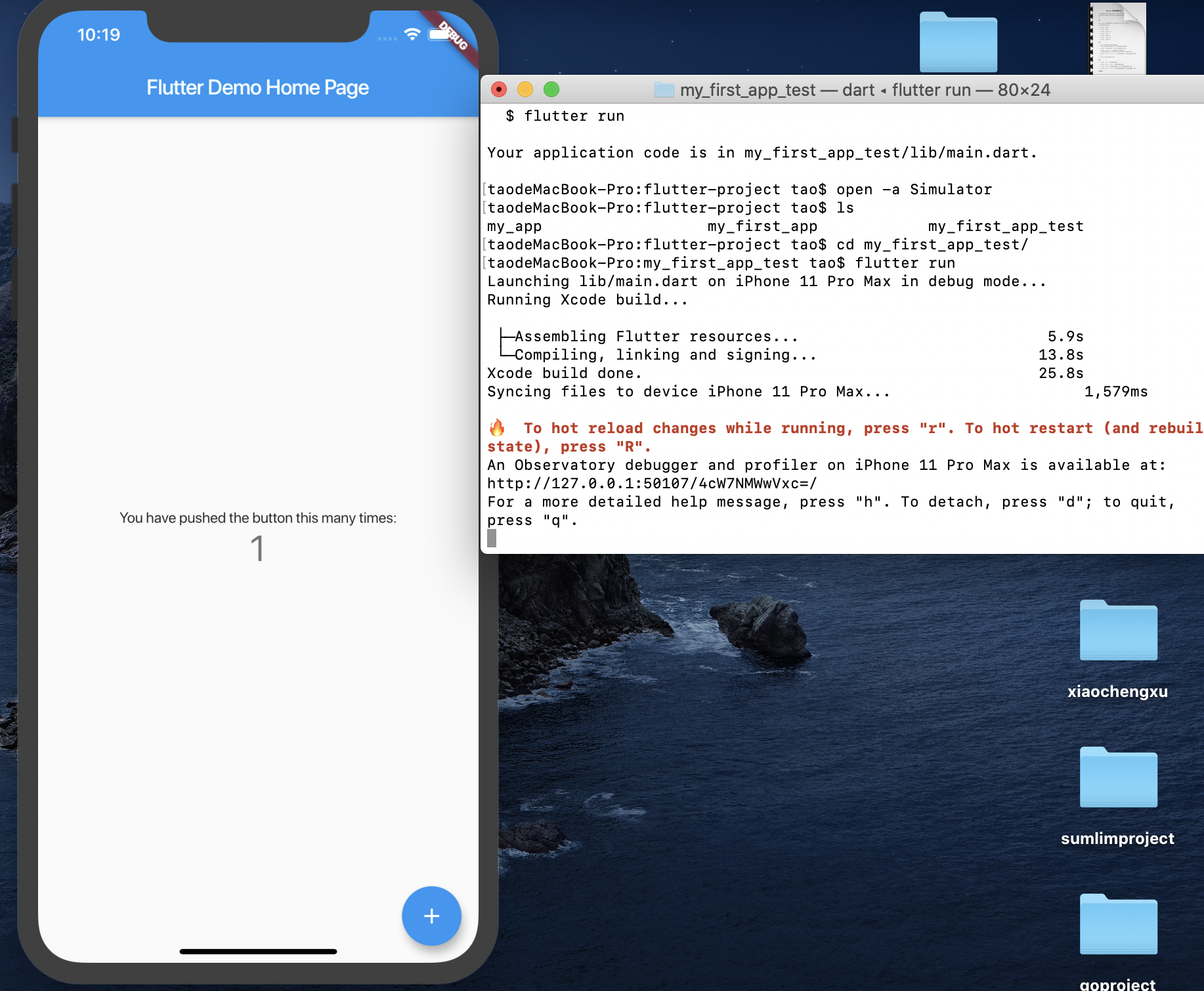This screenshot has width=1204, height=991.
Task: Maximize the terminal with the green button
Action: click(x=551, y=89)
